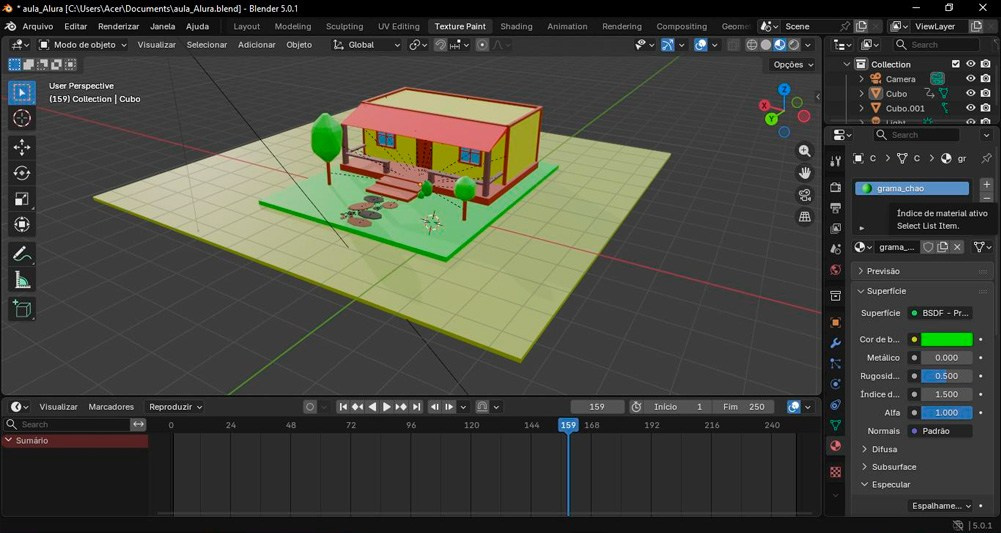1001x533 pixels.
Task: Toggle render visibility of Camera
Action: point(986,79)
